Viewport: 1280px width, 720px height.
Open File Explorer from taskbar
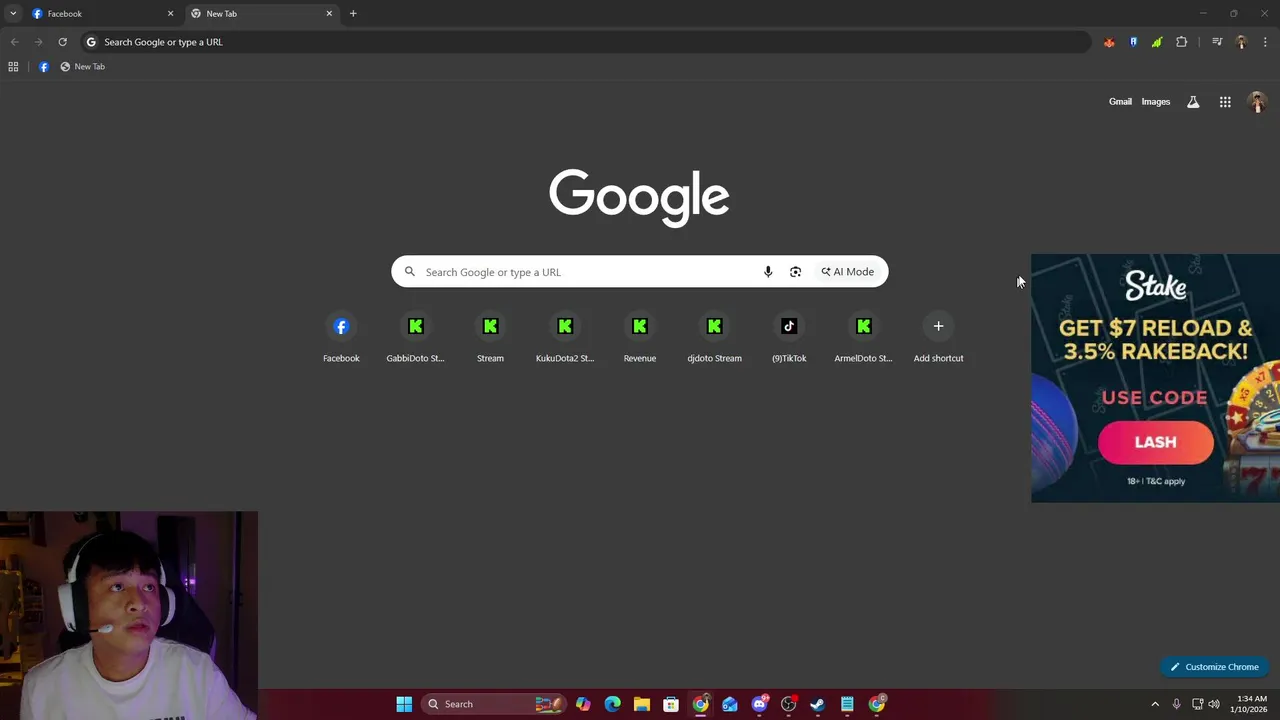pyautogui.click(x=642, y=704)
